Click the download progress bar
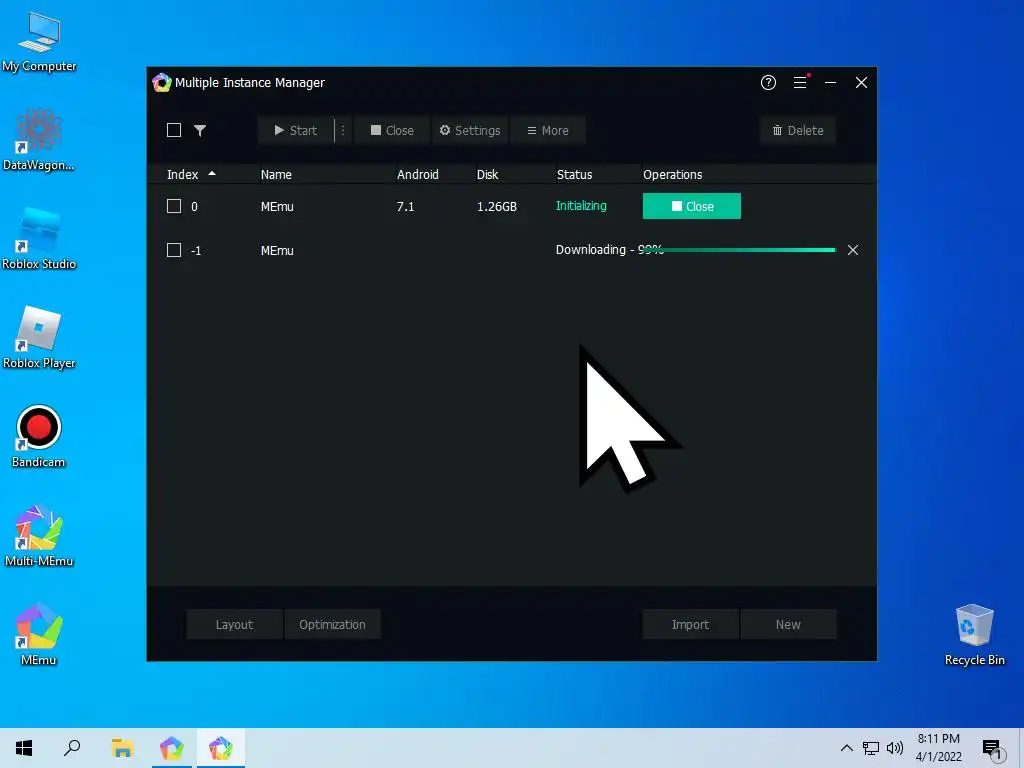This screenshot has width=1024, height=768. click(738, 250)
